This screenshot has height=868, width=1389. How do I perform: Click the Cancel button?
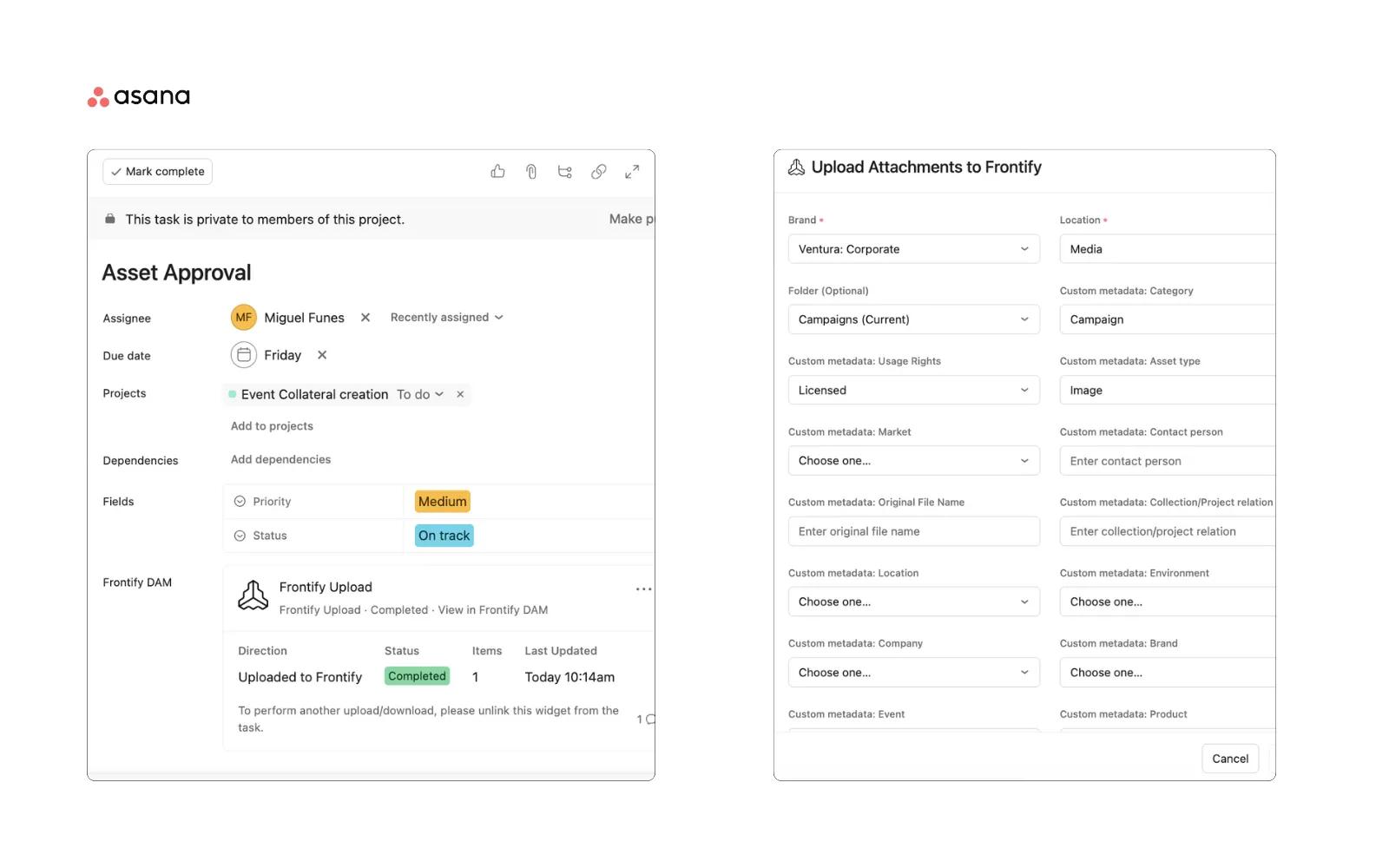click(1229, 759)
